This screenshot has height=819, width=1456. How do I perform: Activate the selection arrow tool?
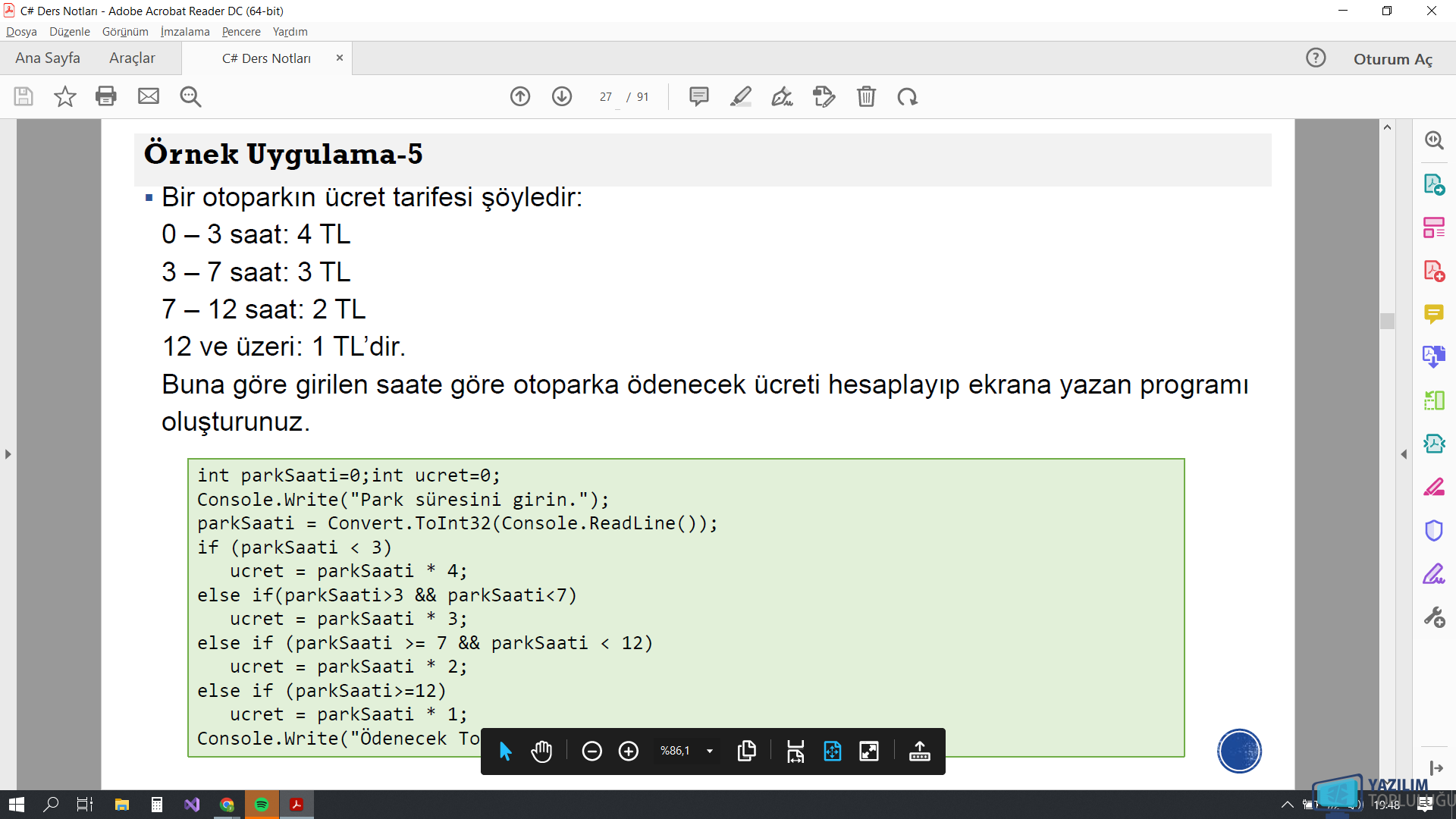point(506,752)
